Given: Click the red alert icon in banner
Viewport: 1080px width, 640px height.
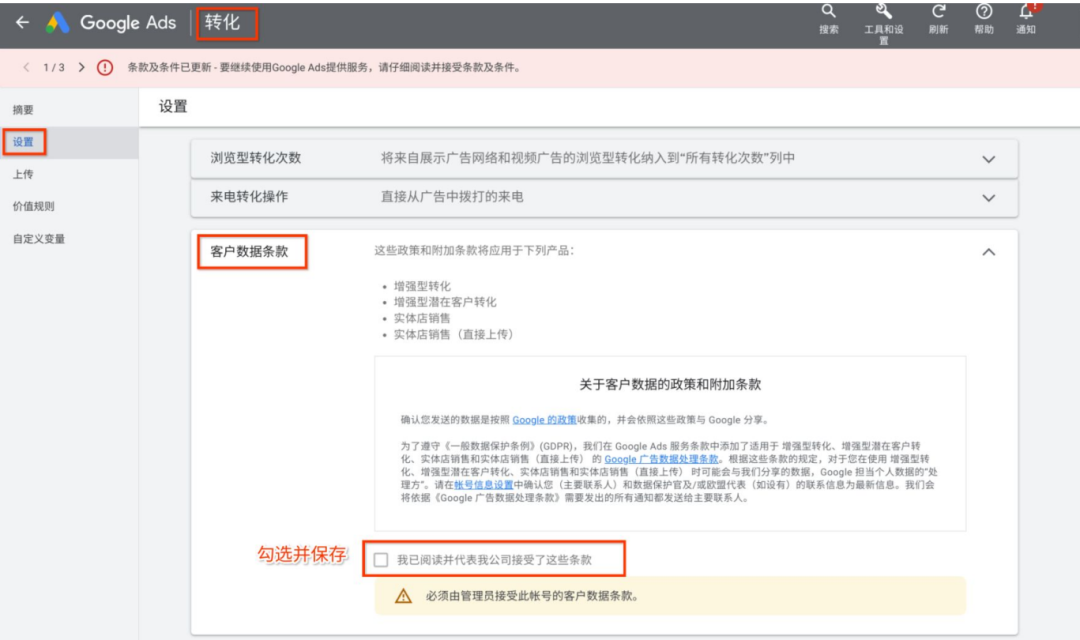Looking at the screenshot, I should tap(105, 68).
